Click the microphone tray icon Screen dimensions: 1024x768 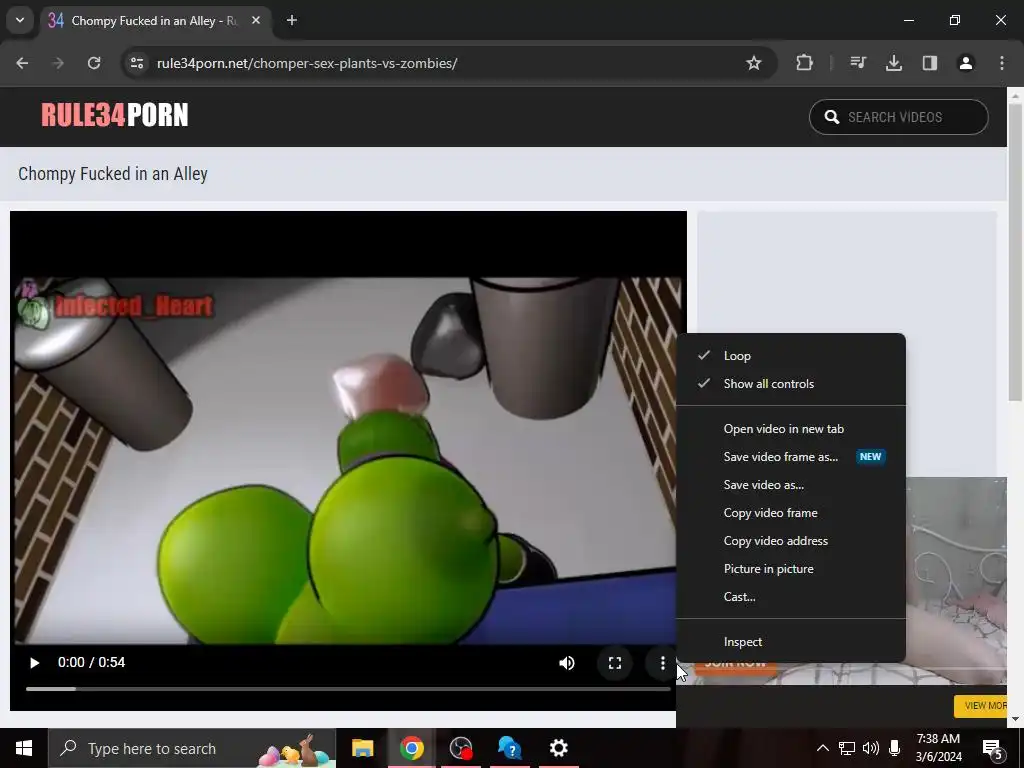(x=895, y=748)
